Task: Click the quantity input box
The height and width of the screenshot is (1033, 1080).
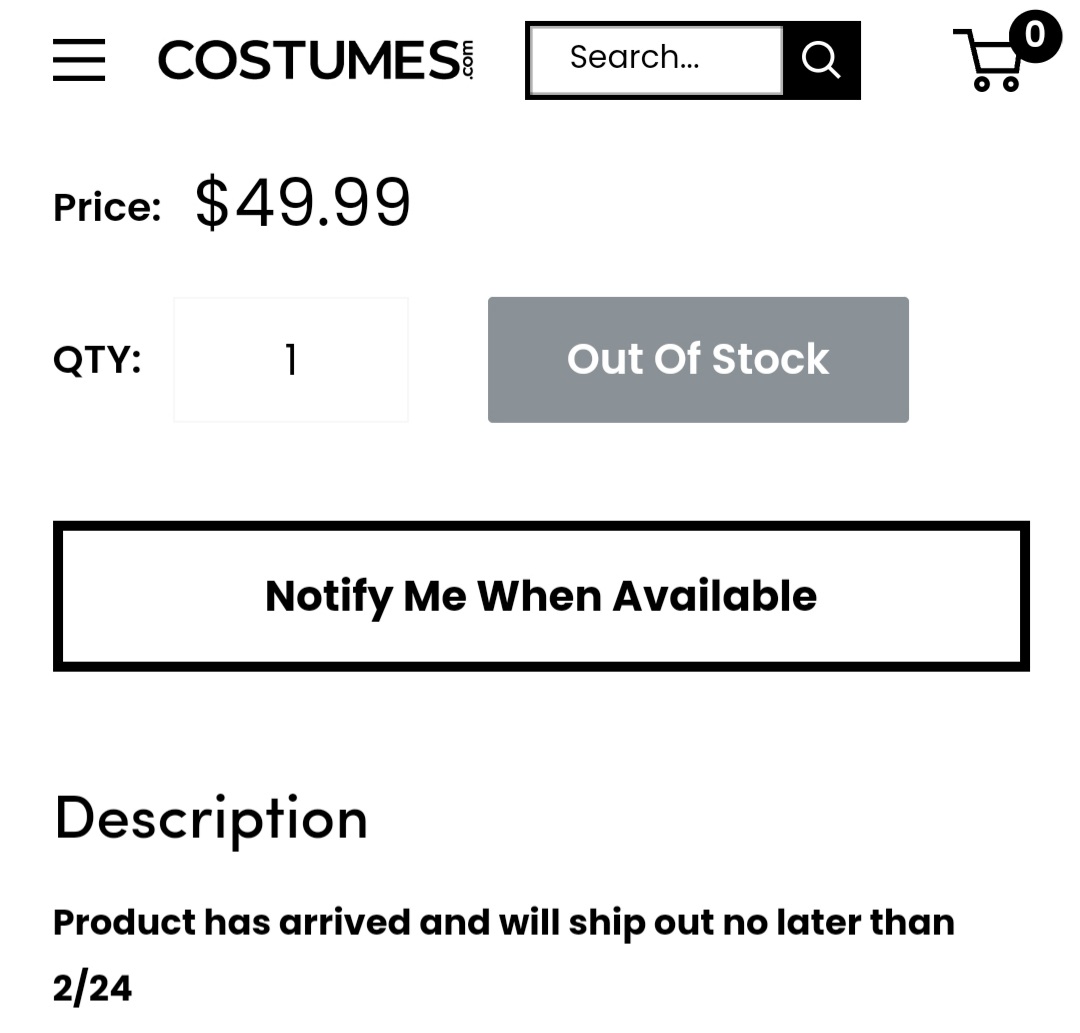Action: point(291,359)
